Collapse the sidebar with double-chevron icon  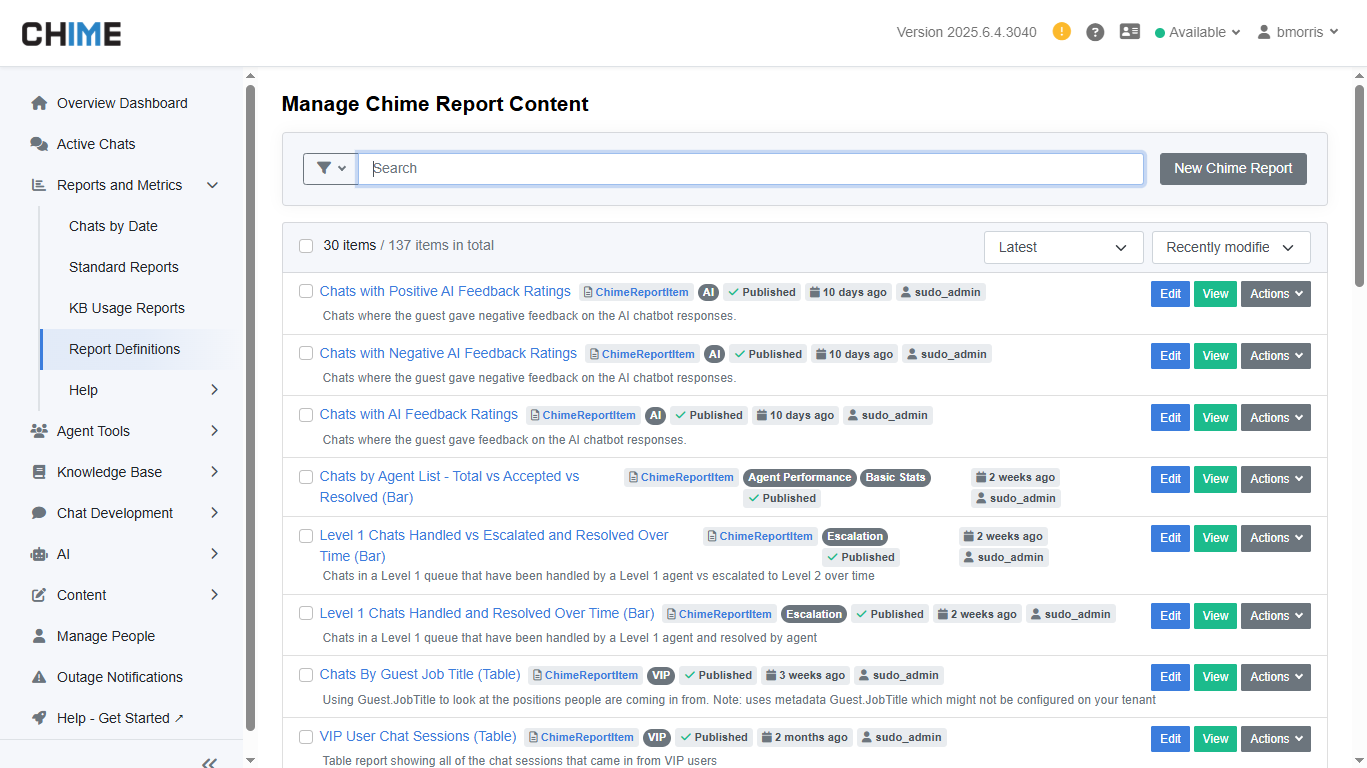point(209,763)
